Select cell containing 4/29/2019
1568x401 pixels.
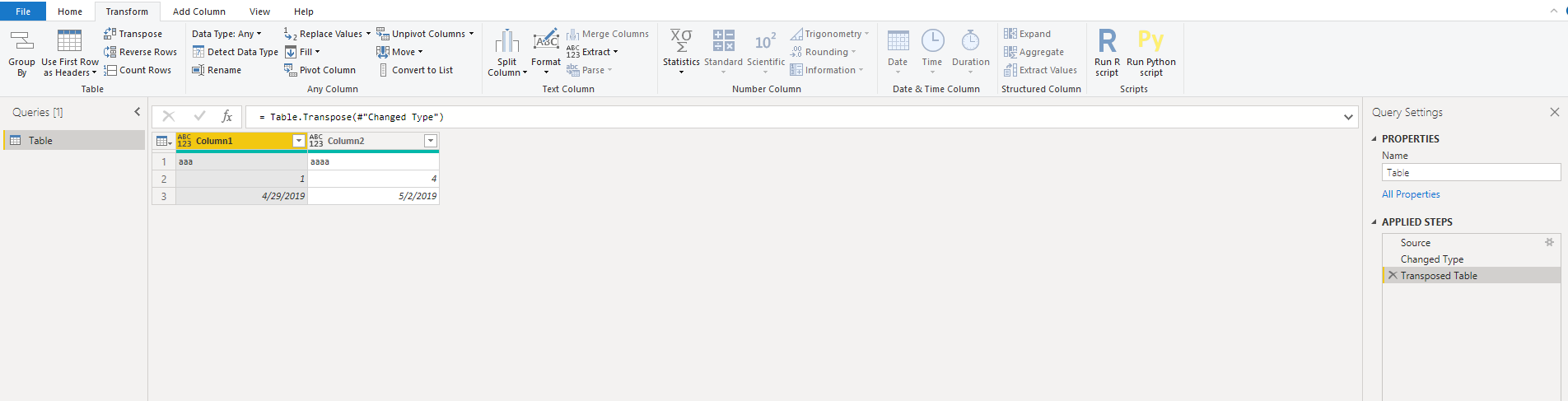[x=241, y=196]
